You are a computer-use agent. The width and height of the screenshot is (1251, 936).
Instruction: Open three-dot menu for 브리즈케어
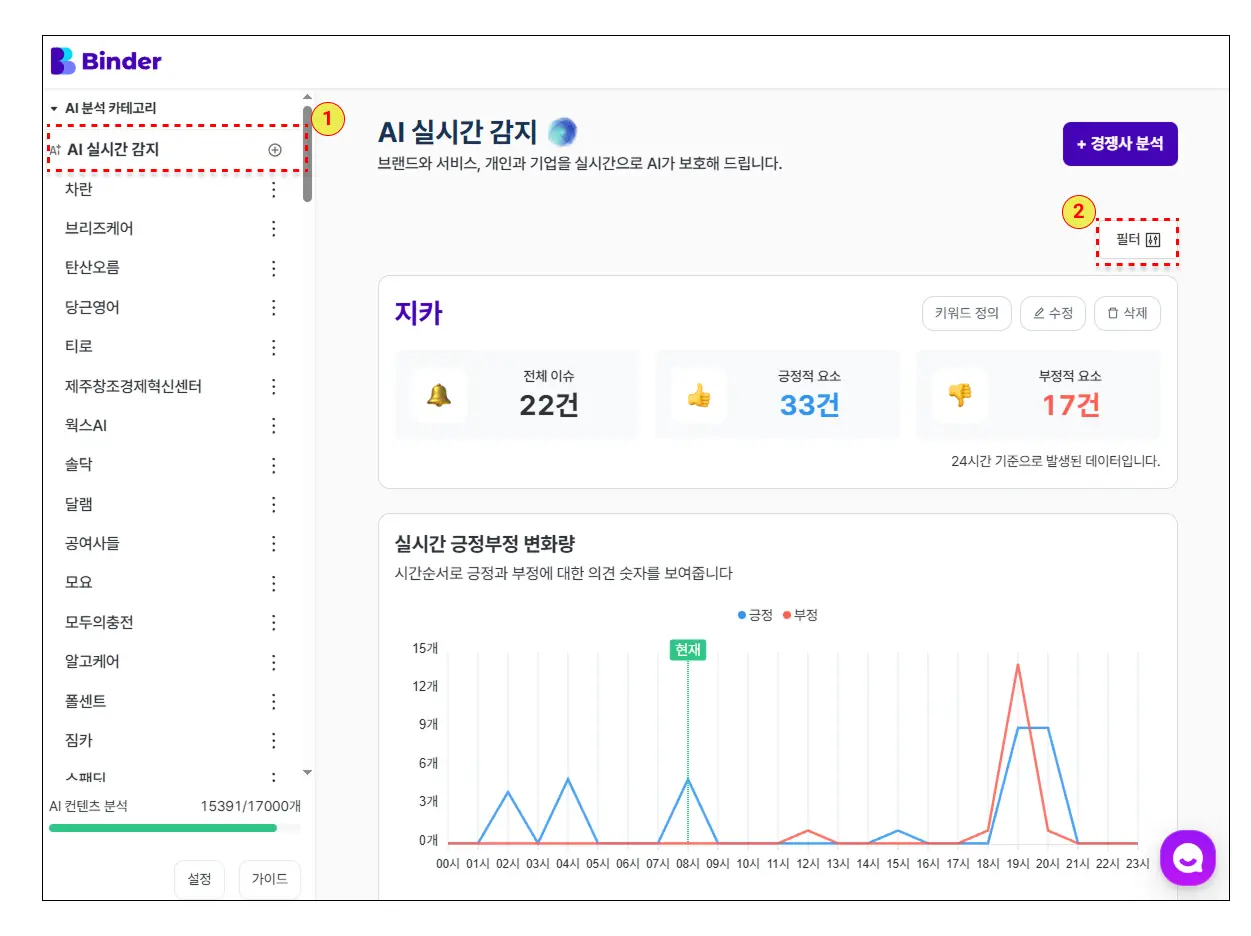pyautogui.click(x=274, y=229)
